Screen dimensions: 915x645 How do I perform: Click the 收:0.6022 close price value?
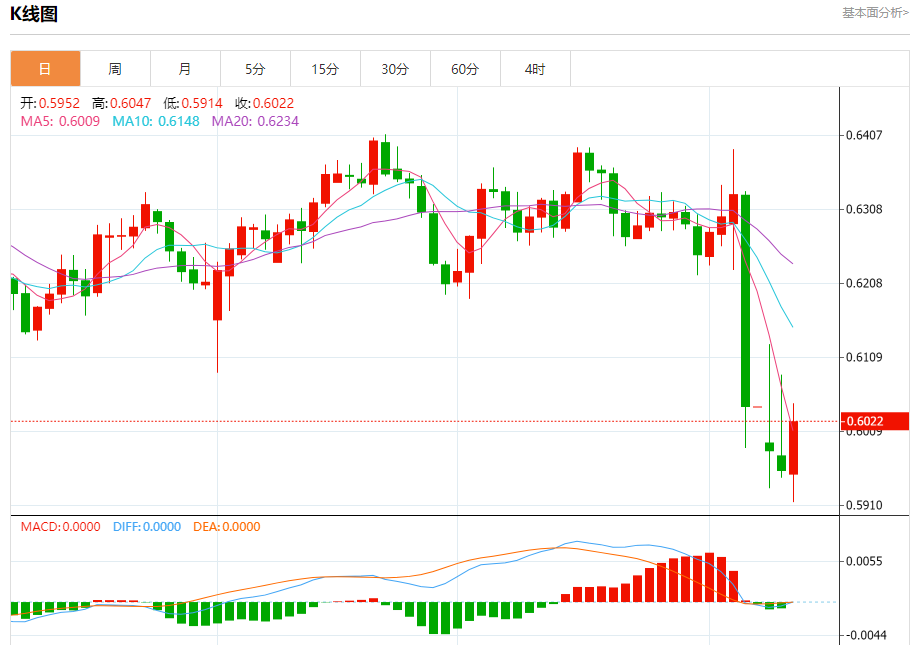264,103
